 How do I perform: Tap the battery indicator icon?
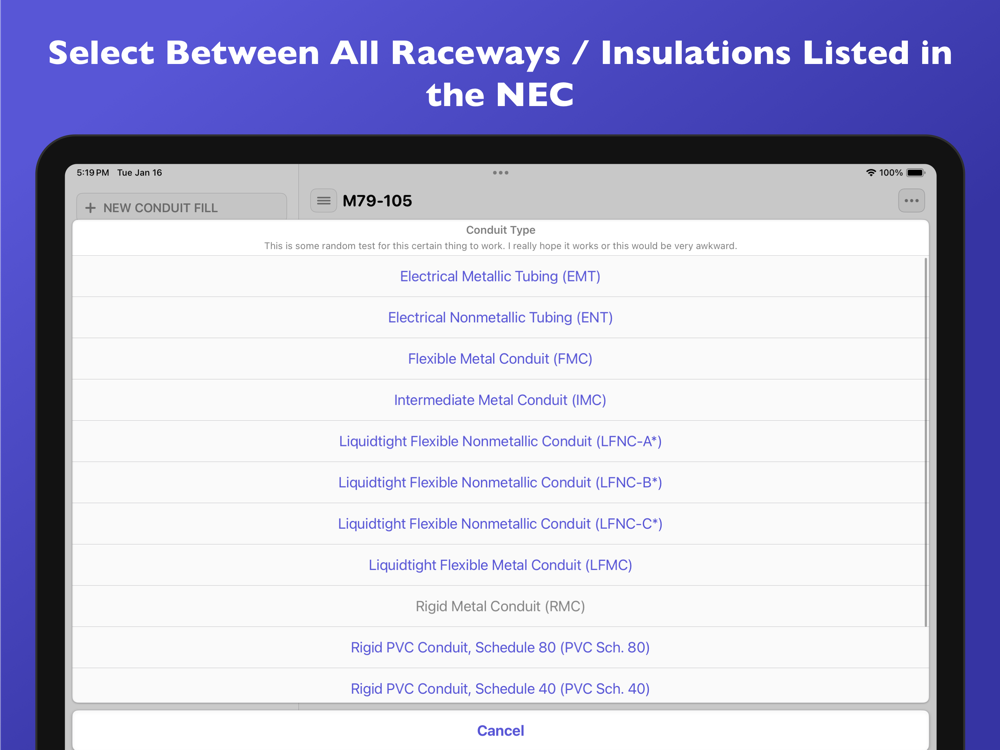(x=915, y=173)
